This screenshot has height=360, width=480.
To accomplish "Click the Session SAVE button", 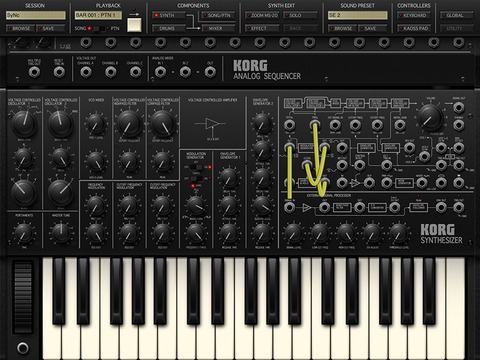I will (50, 28).
